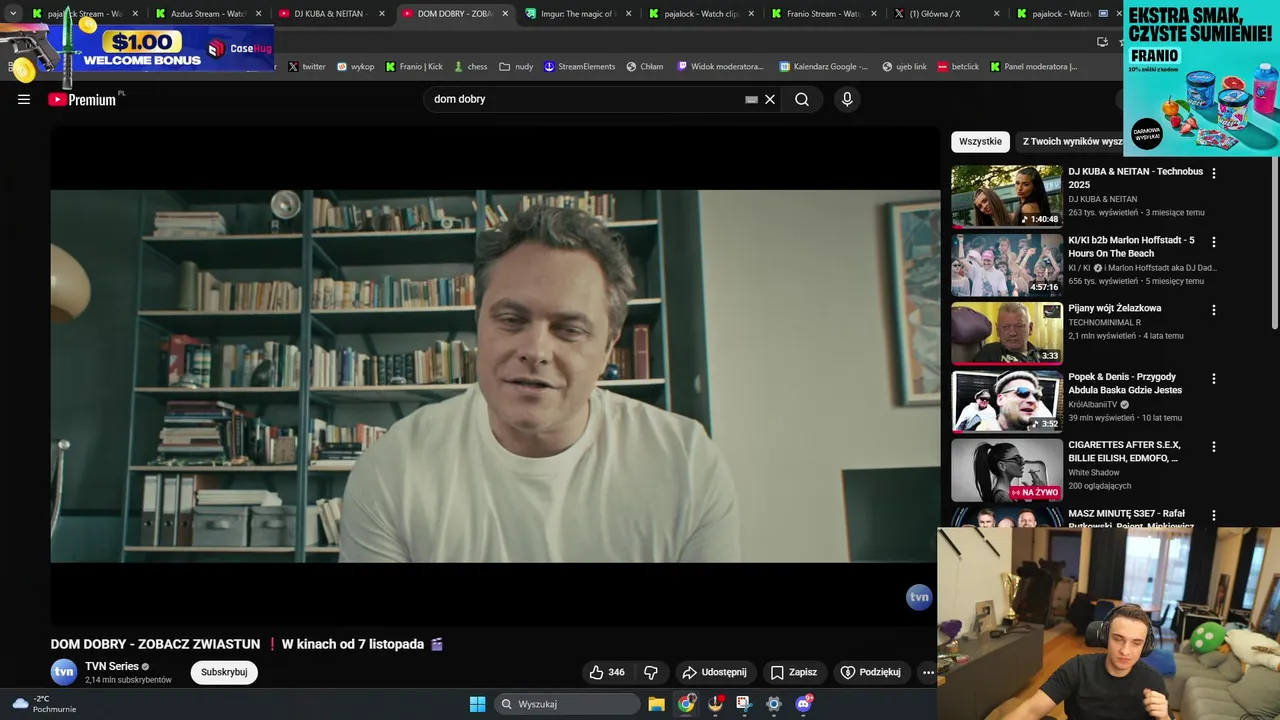Open nudy bookmarks folder

pyautogui.click(x=517, y=67)
